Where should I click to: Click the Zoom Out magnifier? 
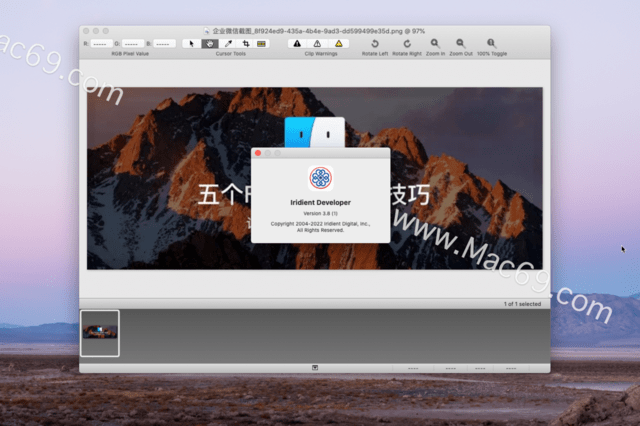(x=460, y=43)
